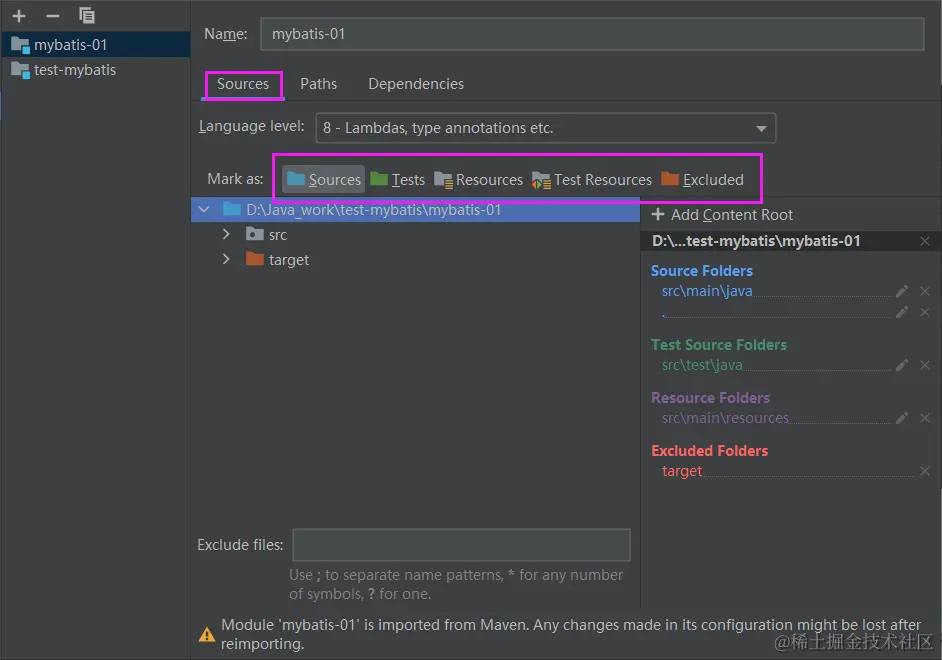Click the Test Source Folders heading
The image size is (942, 660).
(x=719, y=345)
